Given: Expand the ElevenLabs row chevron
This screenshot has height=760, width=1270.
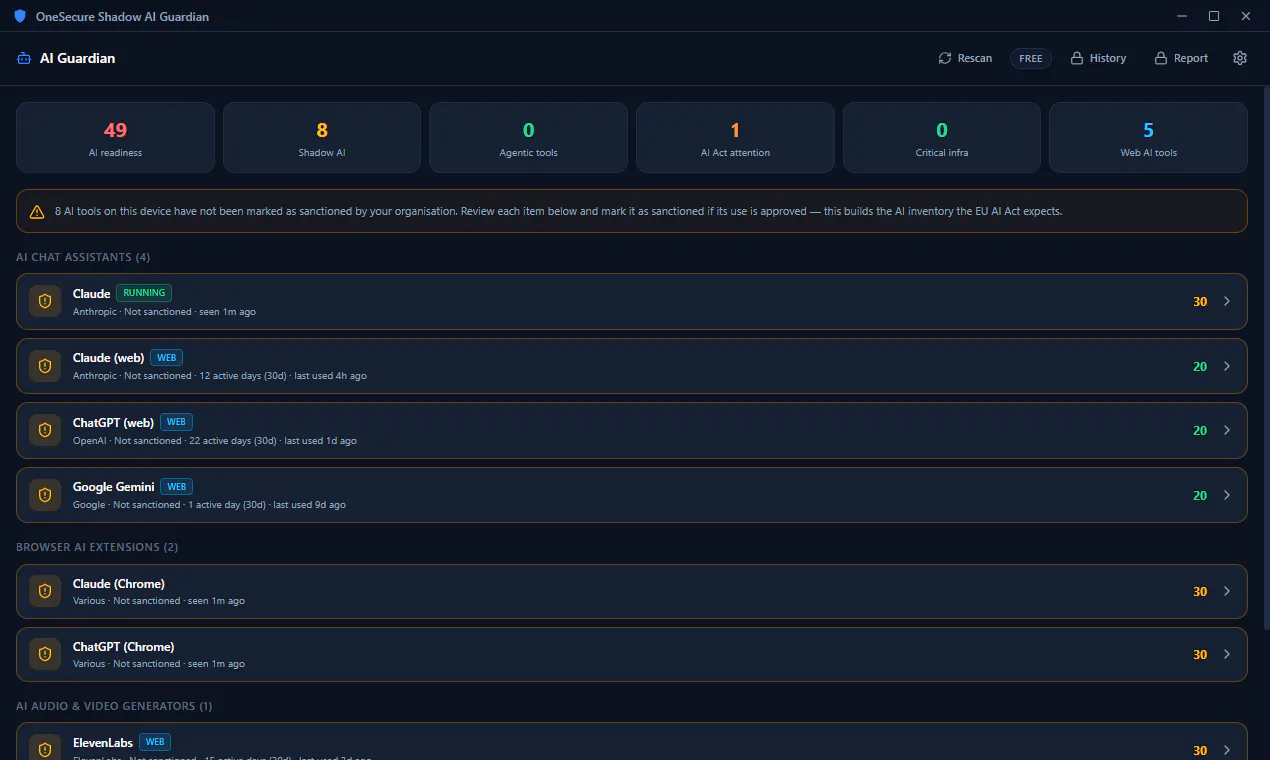Looking at the screenshot, I should [1227, 750].
